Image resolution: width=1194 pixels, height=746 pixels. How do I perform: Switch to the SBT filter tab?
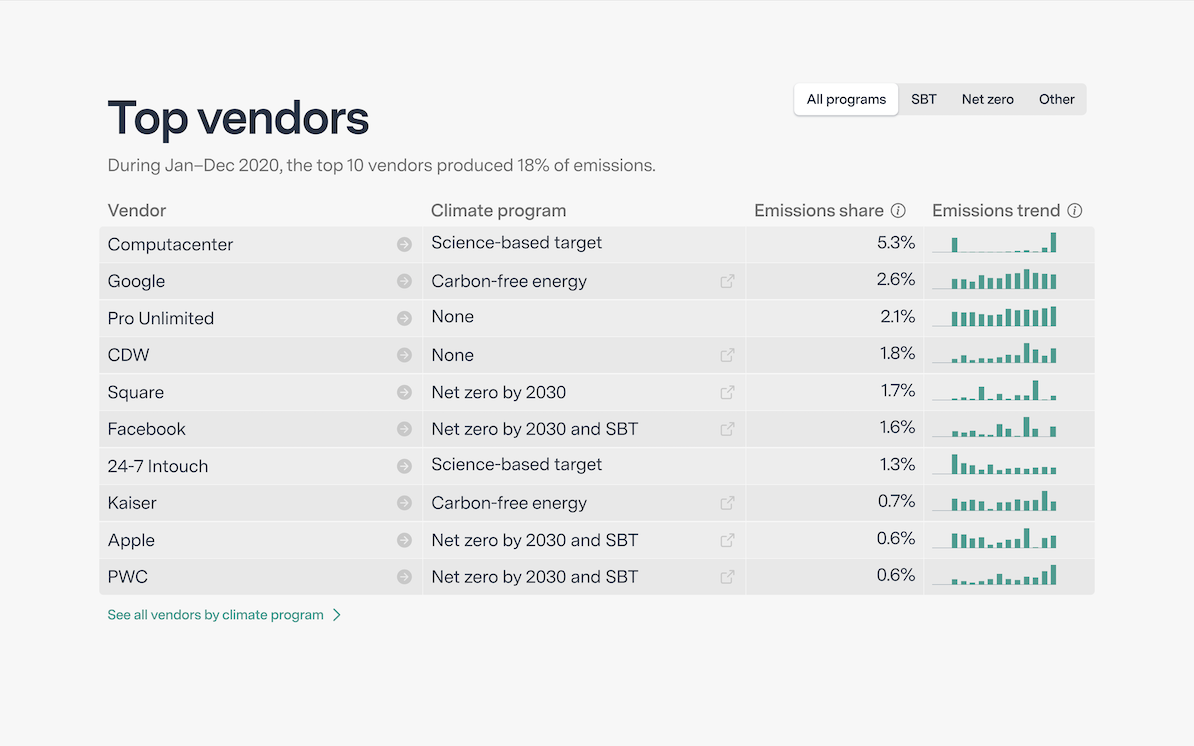(924, 100)
